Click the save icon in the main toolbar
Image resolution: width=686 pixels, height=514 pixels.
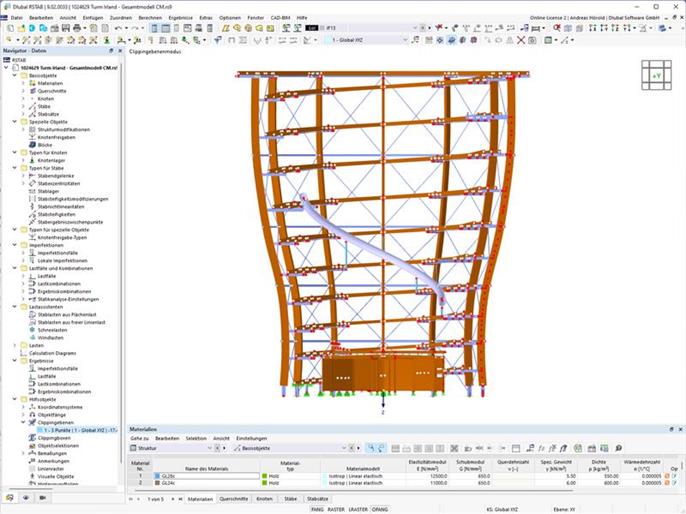pos(66,28)
